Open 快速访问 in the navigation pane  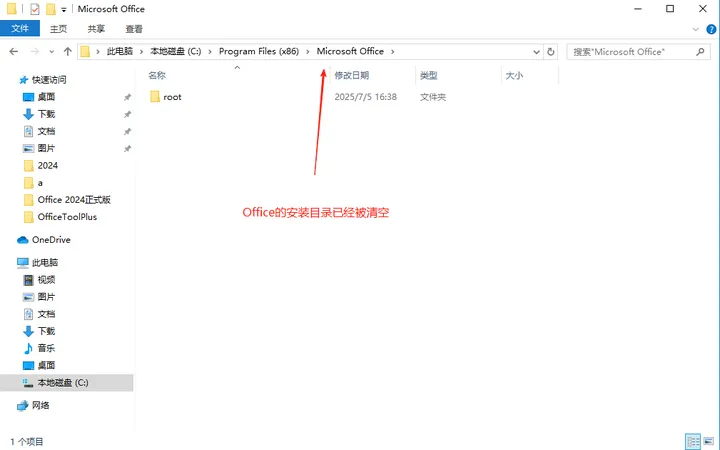(x=49, y=80)
